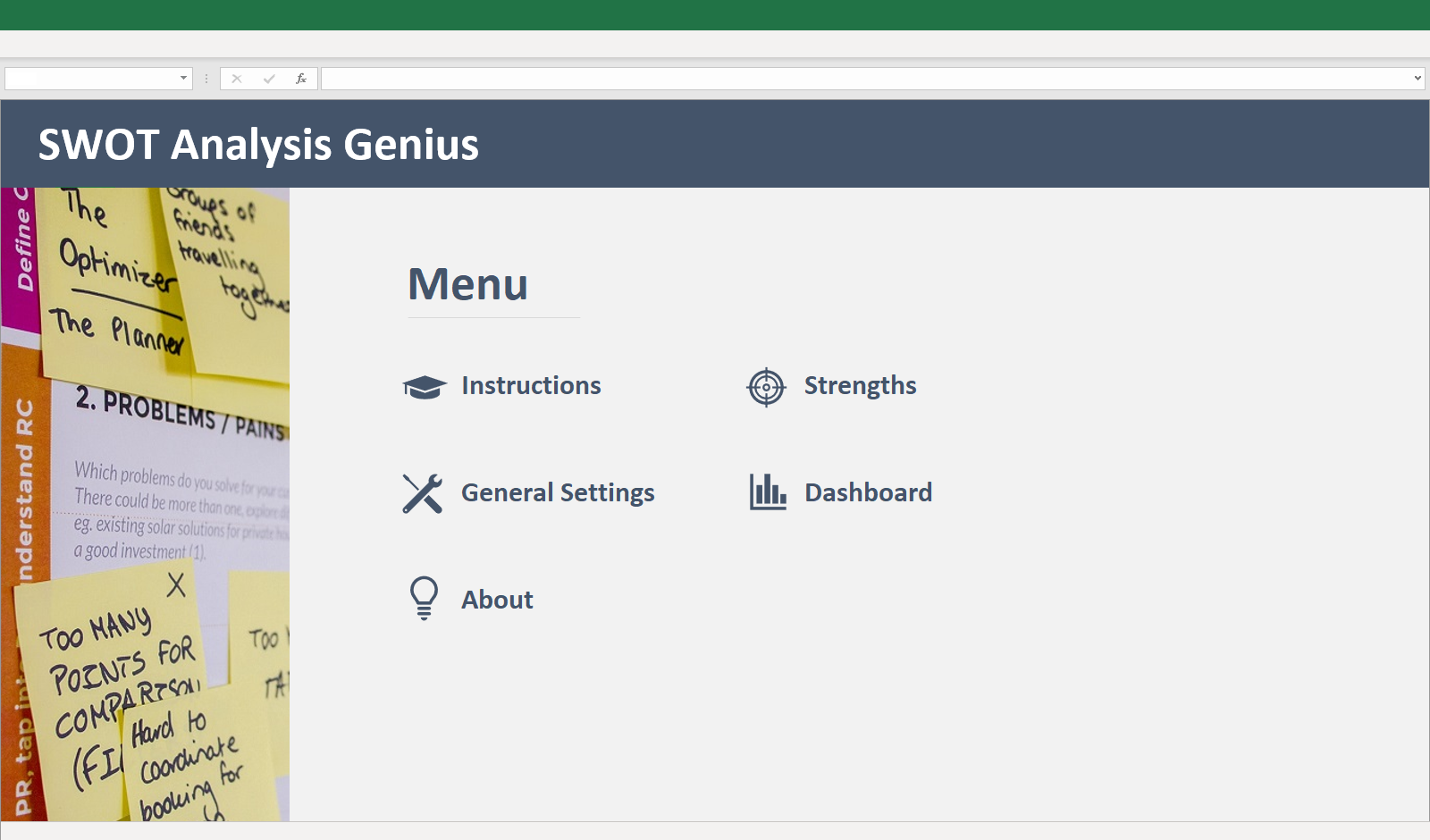Click the wrench and screwdriver settings icon
Viewport: 1430px width, 840px height.
tap(423, 493)
